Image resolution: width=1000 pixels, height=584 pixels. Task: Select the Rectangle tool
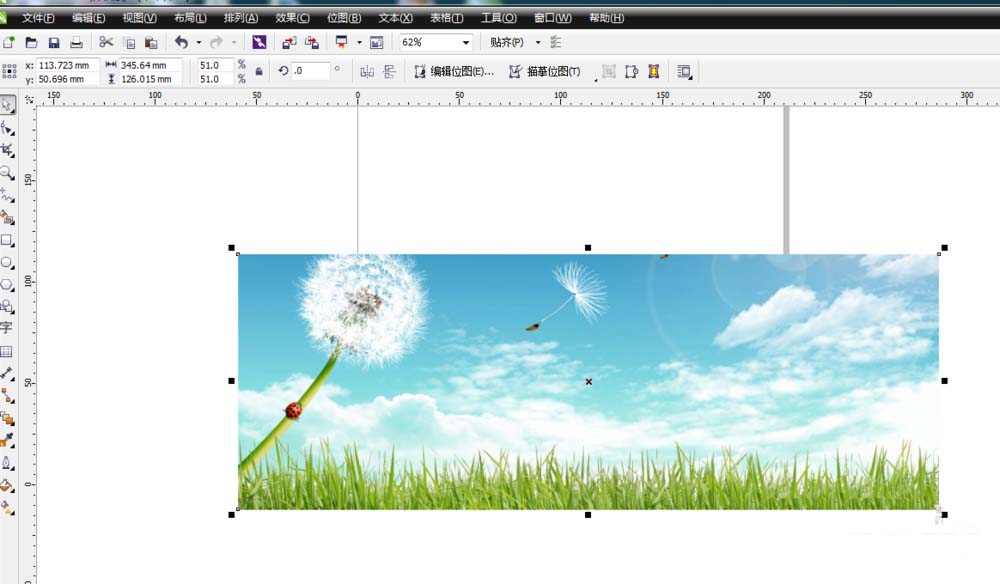(x=8, y=240)
